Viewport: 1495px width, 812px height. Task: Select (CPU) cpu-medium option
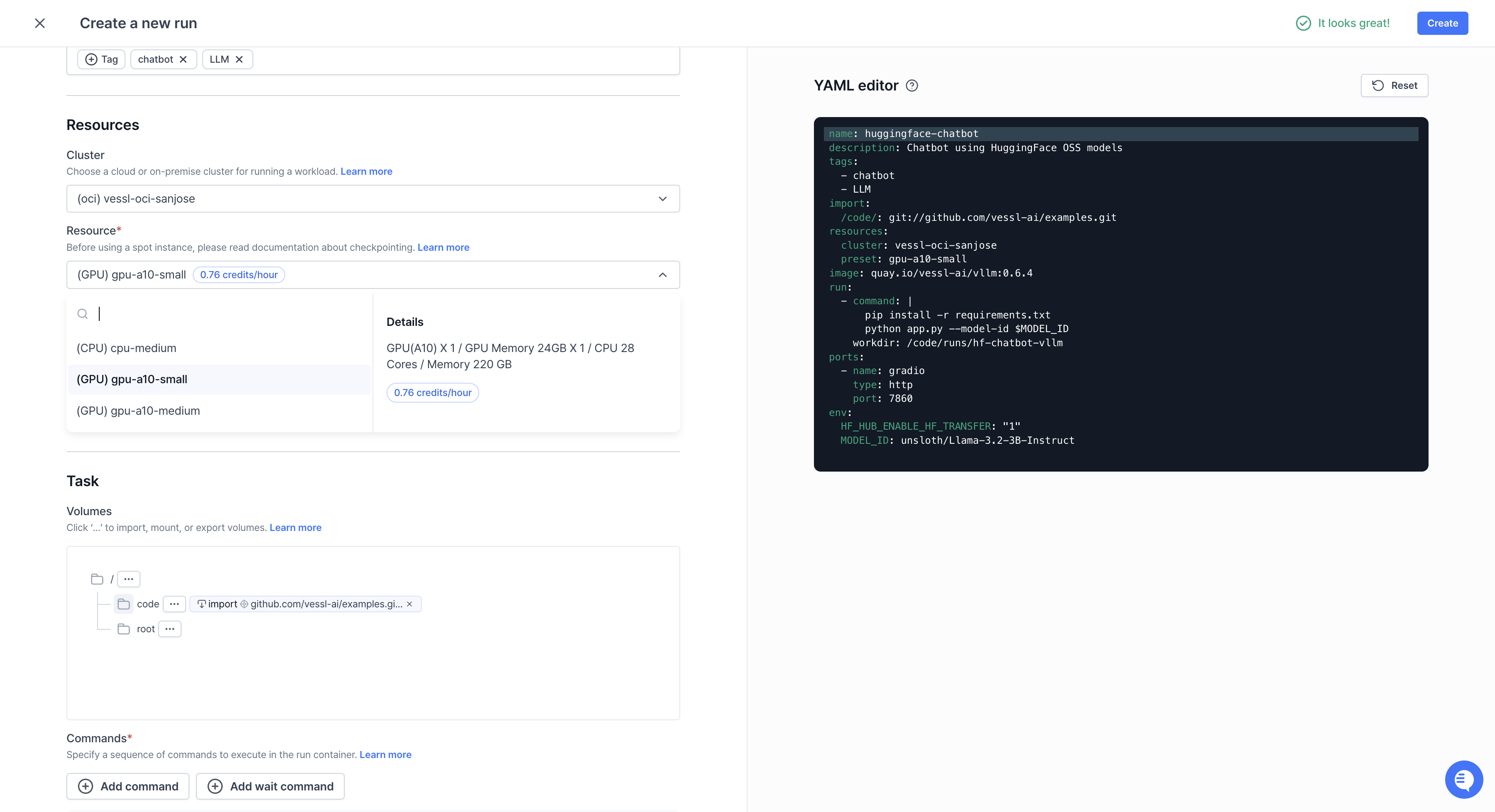127,348
